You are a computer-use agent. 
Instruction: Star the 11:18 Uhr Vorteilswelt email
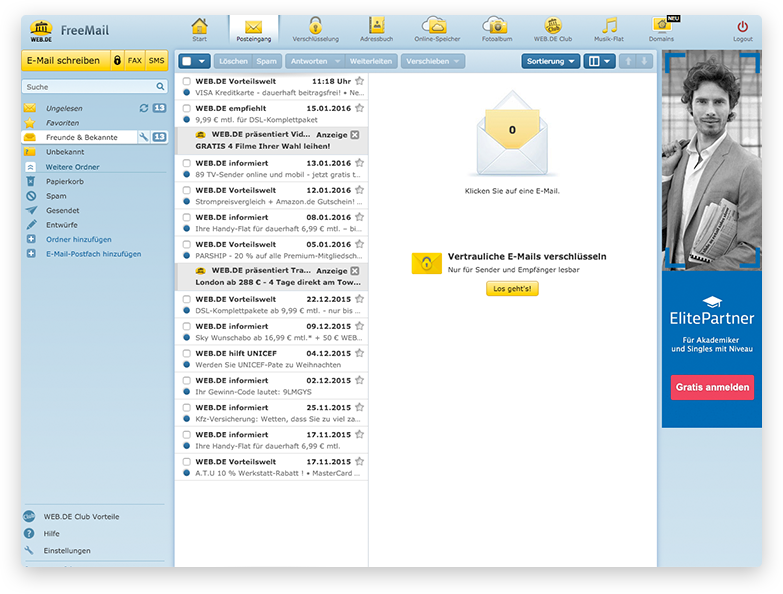pos(359,81)
